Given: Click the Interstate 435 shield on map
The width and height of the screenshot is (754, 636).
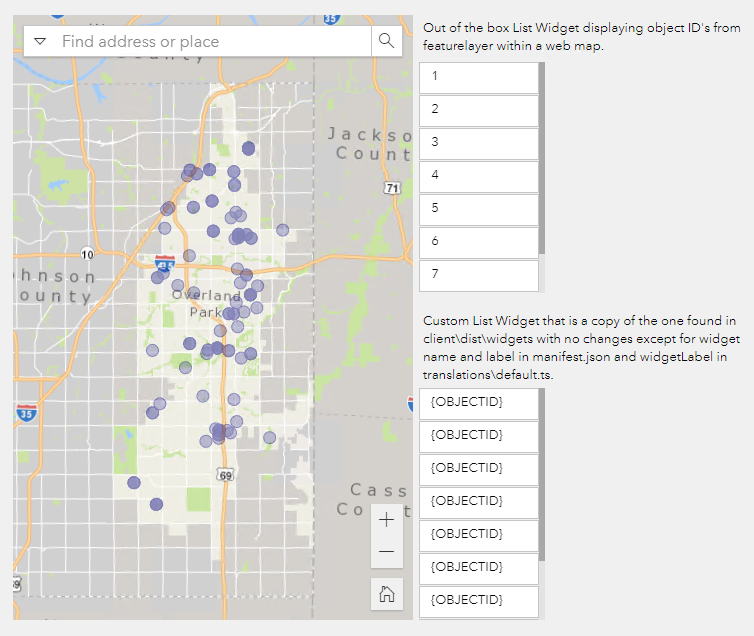Looking at the screenshot, I should tap(165, 265).
